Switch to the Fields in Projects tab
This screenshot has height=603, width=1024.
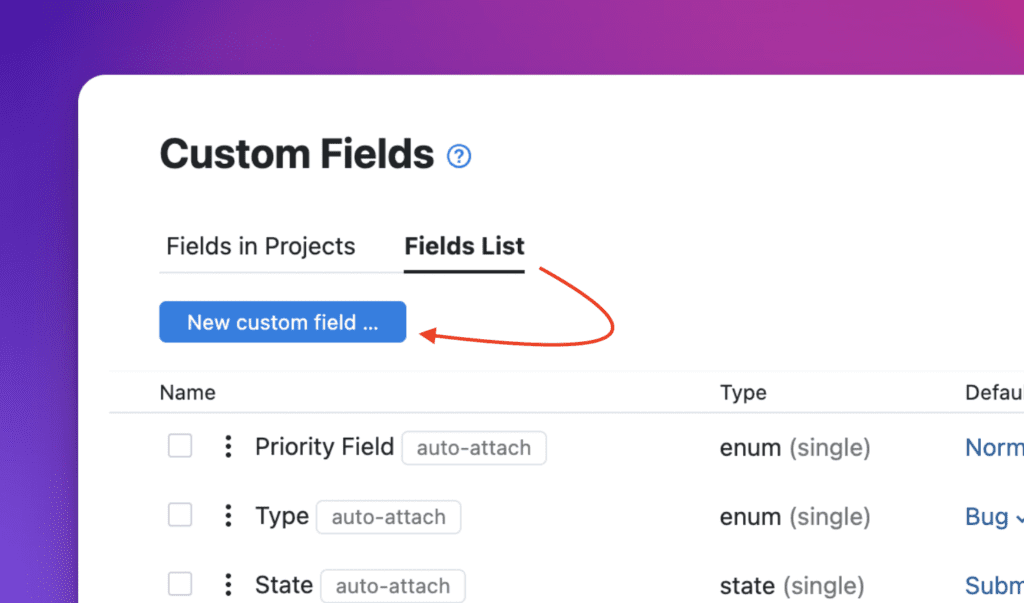(x=261, y=246)
